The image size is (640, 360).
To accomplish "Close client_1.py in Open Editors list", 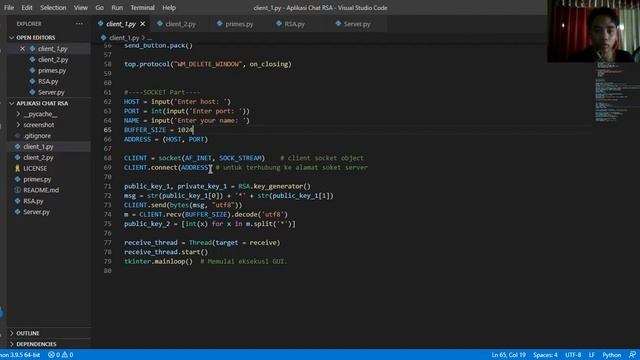I will point(22,49).
